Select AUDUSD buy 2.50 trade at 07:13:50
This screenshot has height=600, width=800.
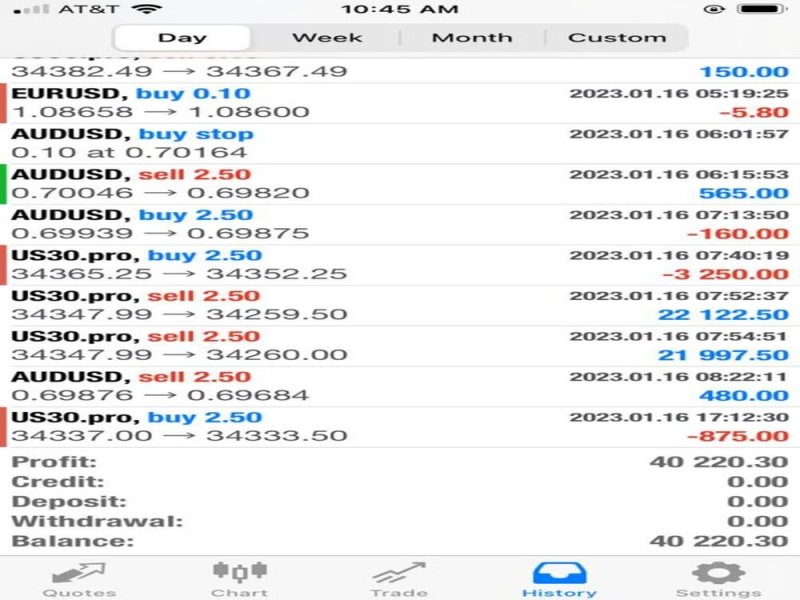tap(400, 224)
